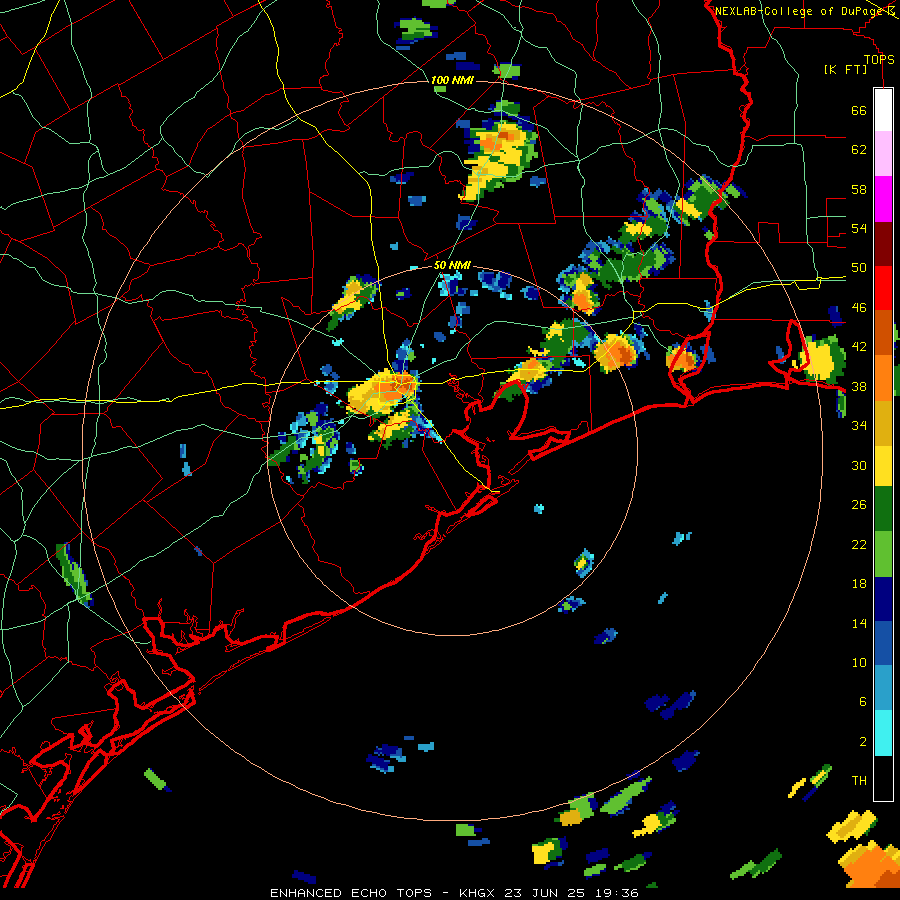Click the gold legend swatch beside 34
Image resolution: width=900 pixels, height=900 pixels.
[883, 423]
